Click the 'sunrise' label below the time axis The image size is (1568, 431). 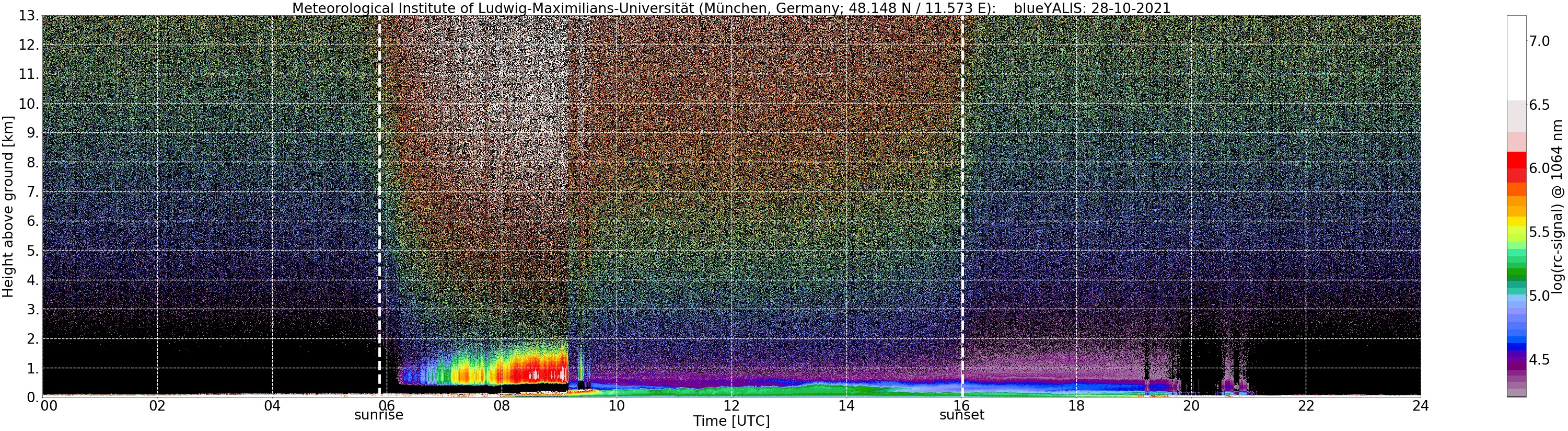(379, 415)
